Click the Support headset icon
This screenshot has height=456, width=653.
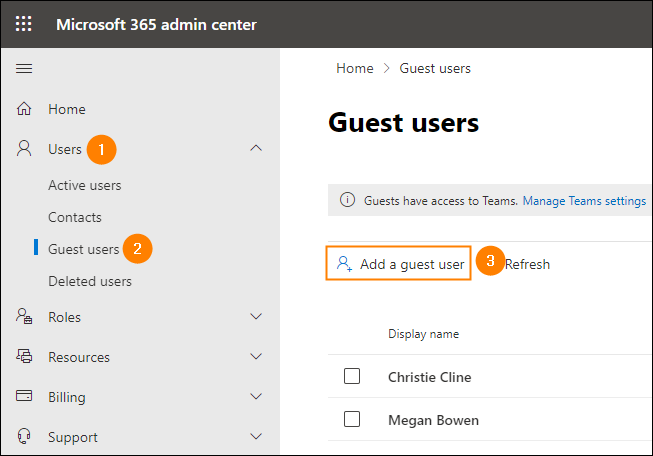pos(24,436)
